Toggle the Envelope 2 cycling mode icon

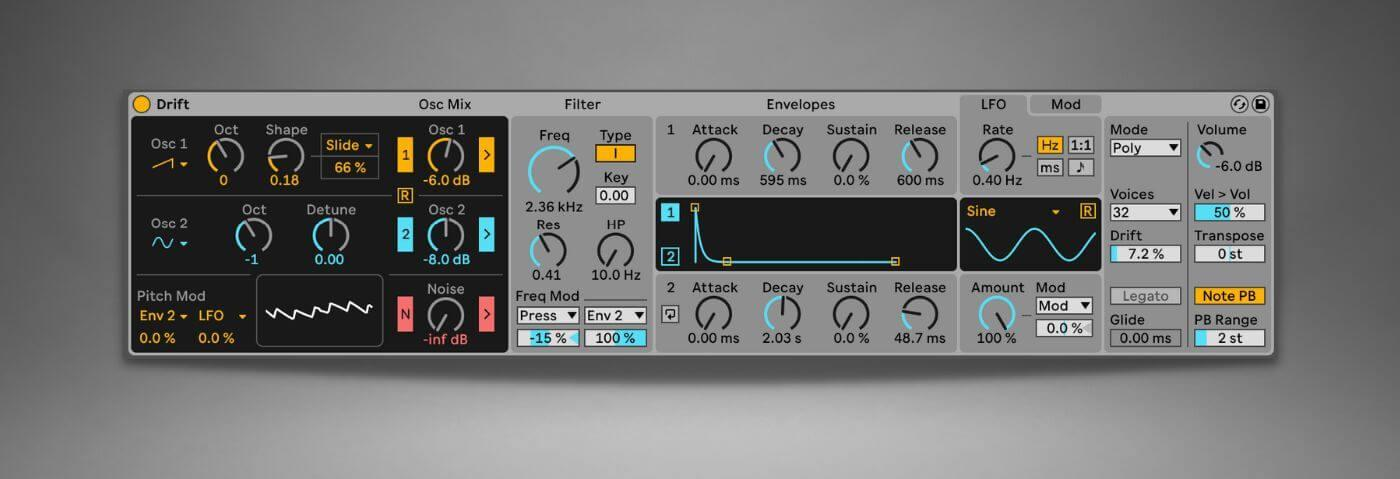(670, 314)
